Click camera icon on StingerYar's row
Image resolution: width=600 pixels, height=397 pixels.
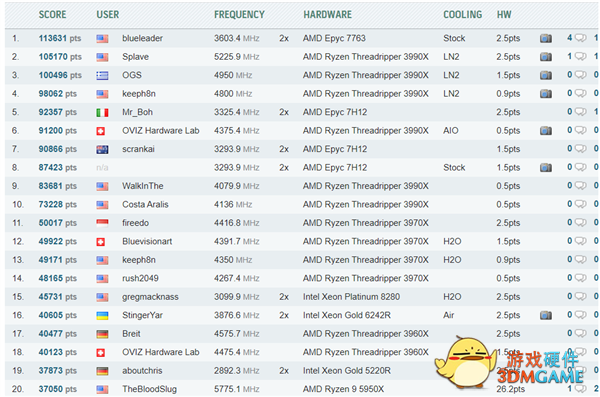coord(546,315)
